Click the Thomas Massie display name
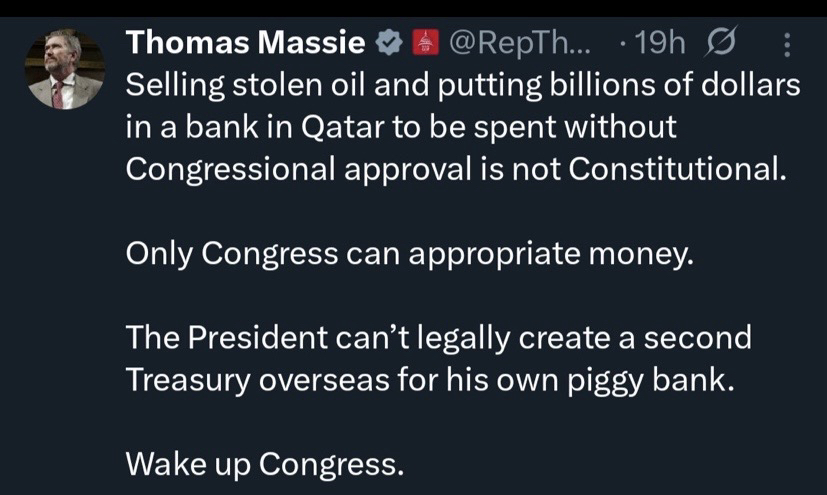The image size is (827, 495). 245,43
